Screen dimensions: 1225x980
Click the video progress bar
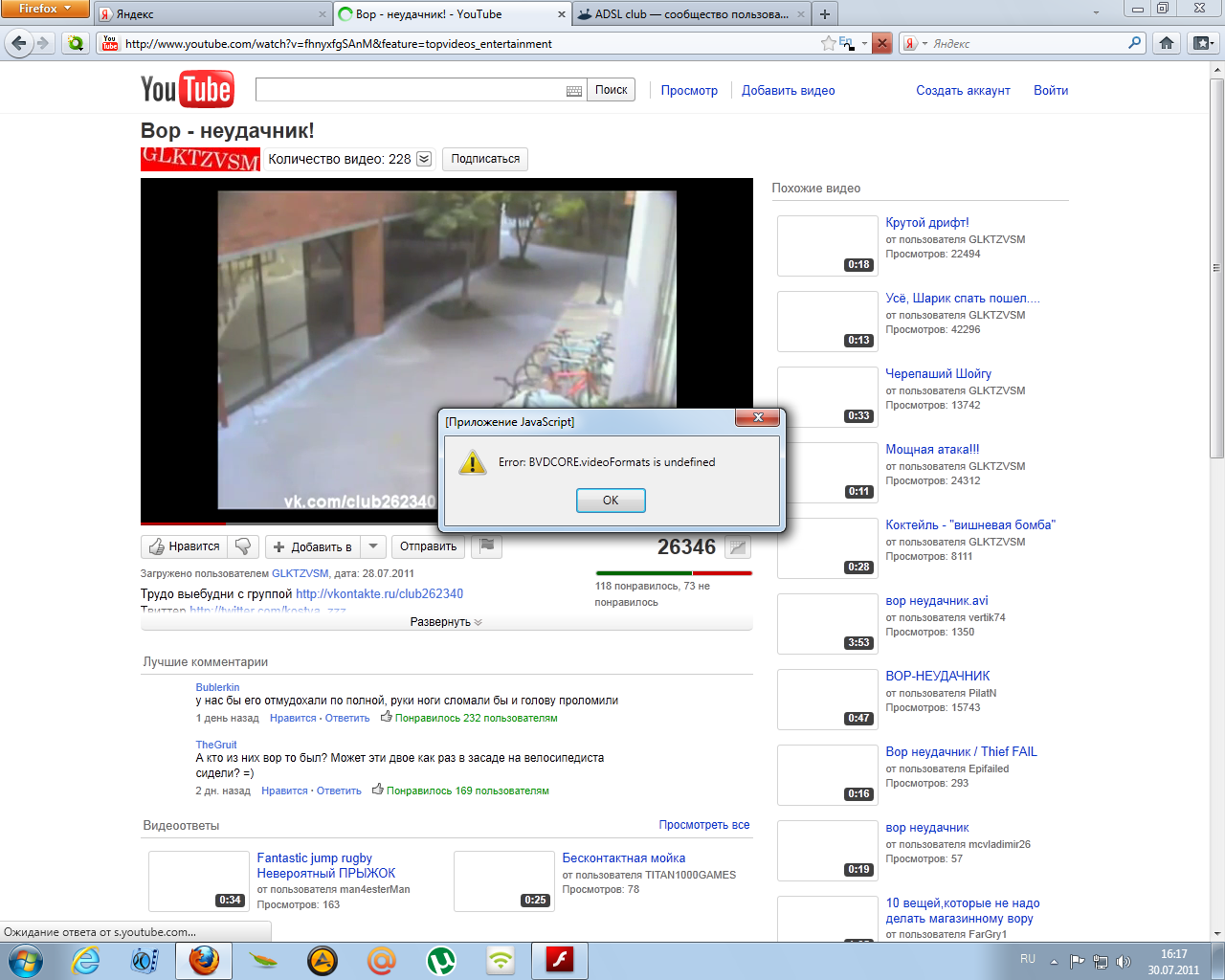coord(446,523)
